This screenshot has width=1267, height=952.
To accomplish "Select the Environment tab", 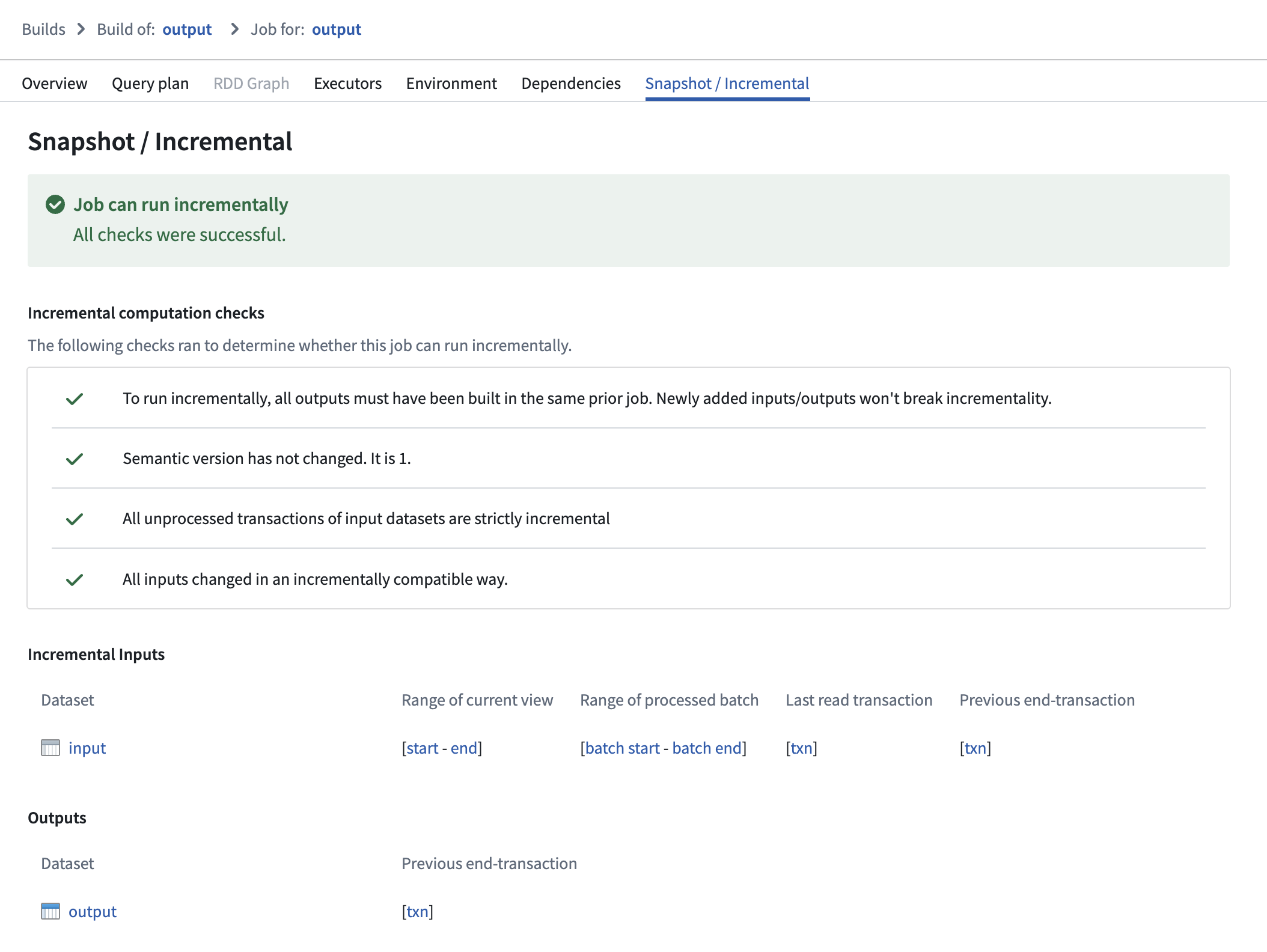I will click(451, 84).
